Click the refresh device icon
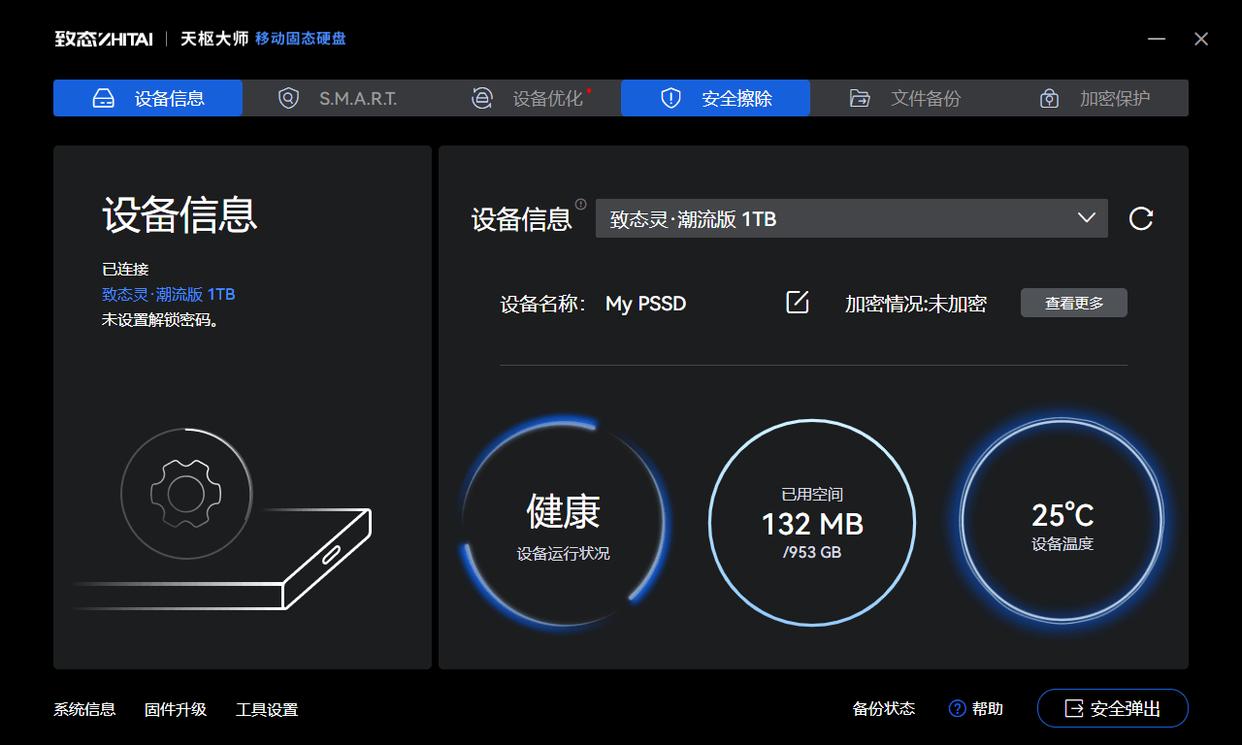Image resolution: width=1242 pixels, height=745 pixels. pos(1141,219)
